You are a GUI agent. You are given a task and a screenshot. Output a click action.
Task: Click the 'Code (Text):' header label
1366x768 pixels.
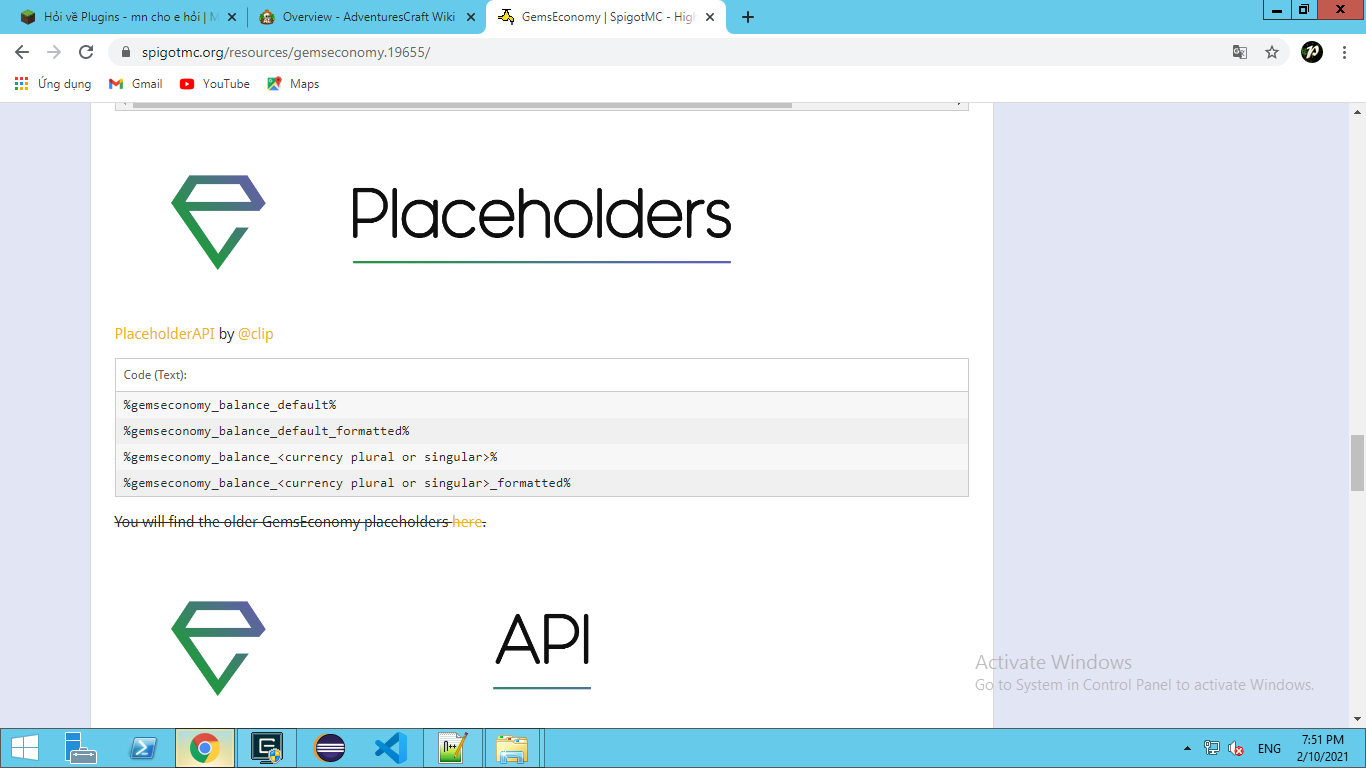click(156, 375)
